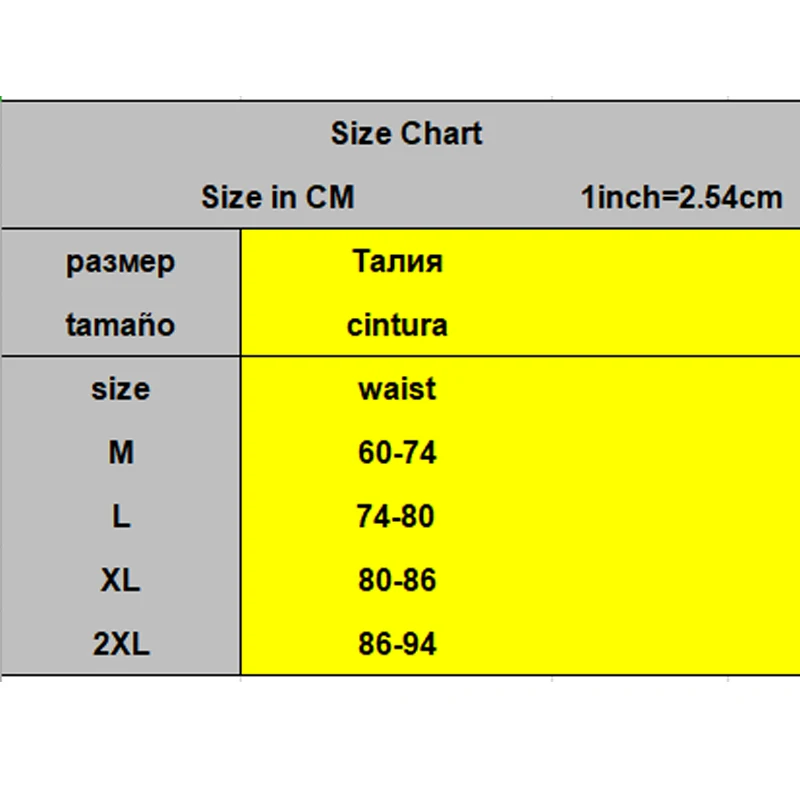Select the size "XL" cell

coord(120,580)
